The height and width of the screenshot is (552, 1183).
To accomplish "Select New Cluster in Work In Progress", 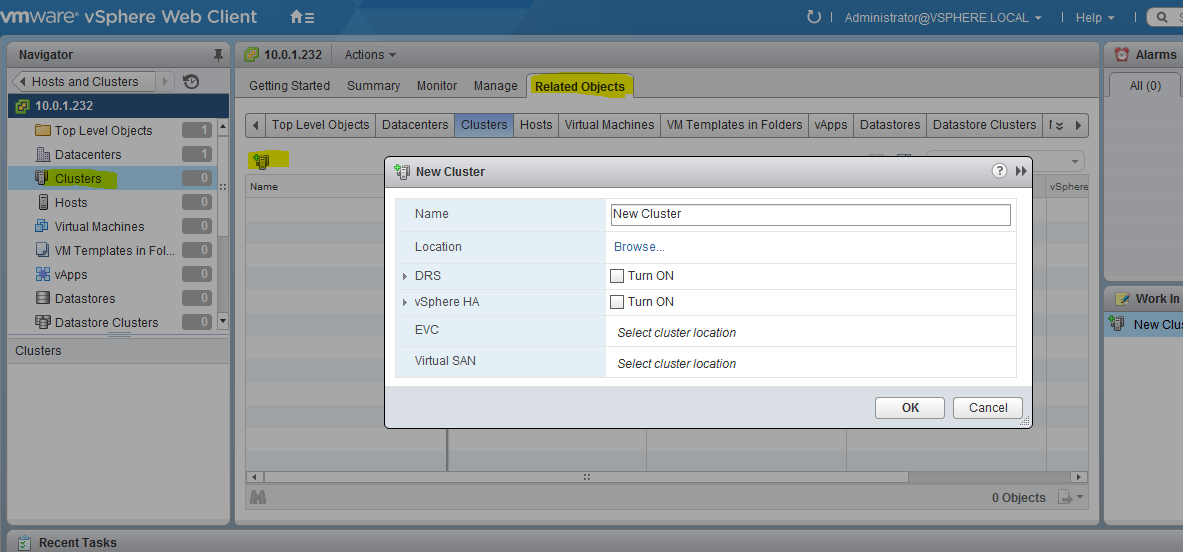I will point(1145,324).
